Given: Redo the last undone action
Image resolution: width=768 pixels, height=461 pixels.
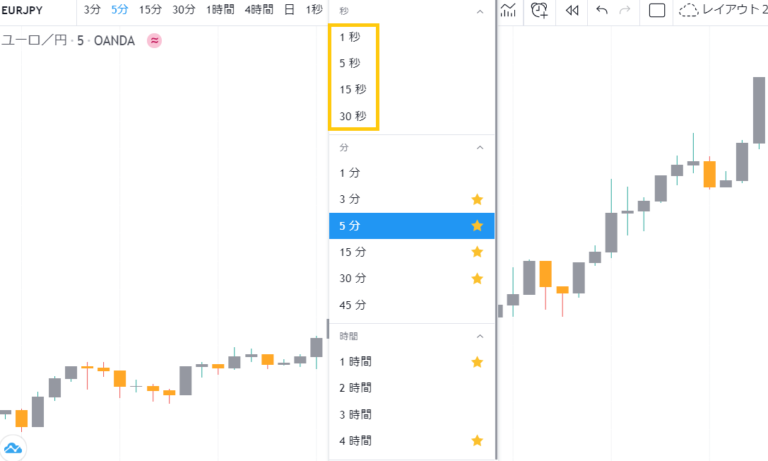Looking at the screenshot, I should coord(625,10).
